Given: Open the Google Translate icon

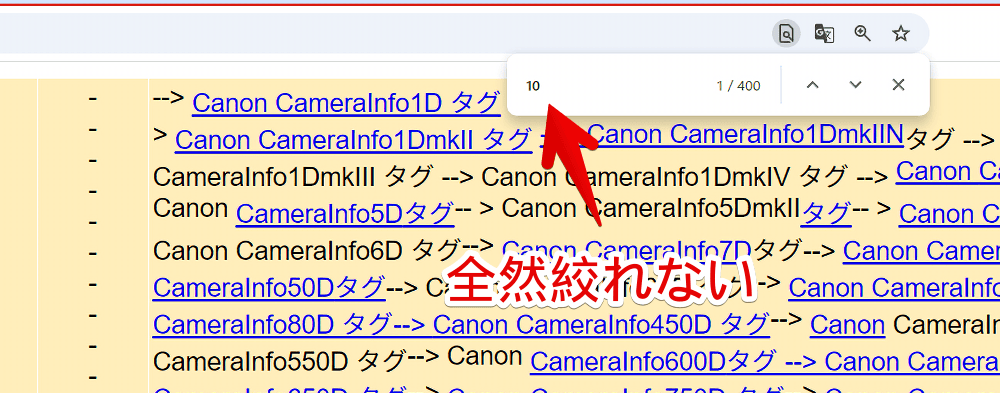Looking at the screenshot, I should coord(824,33).
